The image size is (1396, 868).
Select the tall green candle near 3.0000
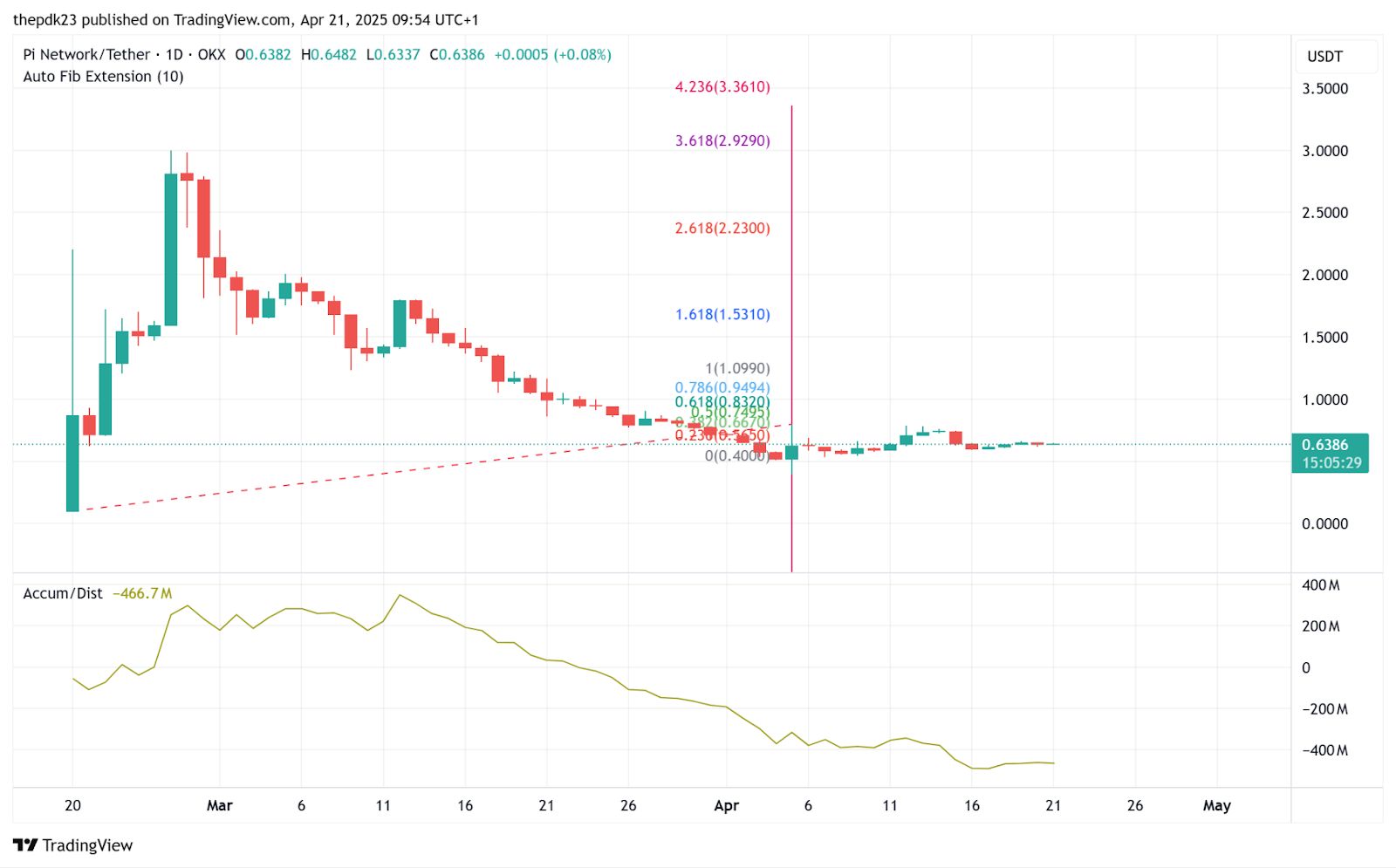tap(171, 249)
